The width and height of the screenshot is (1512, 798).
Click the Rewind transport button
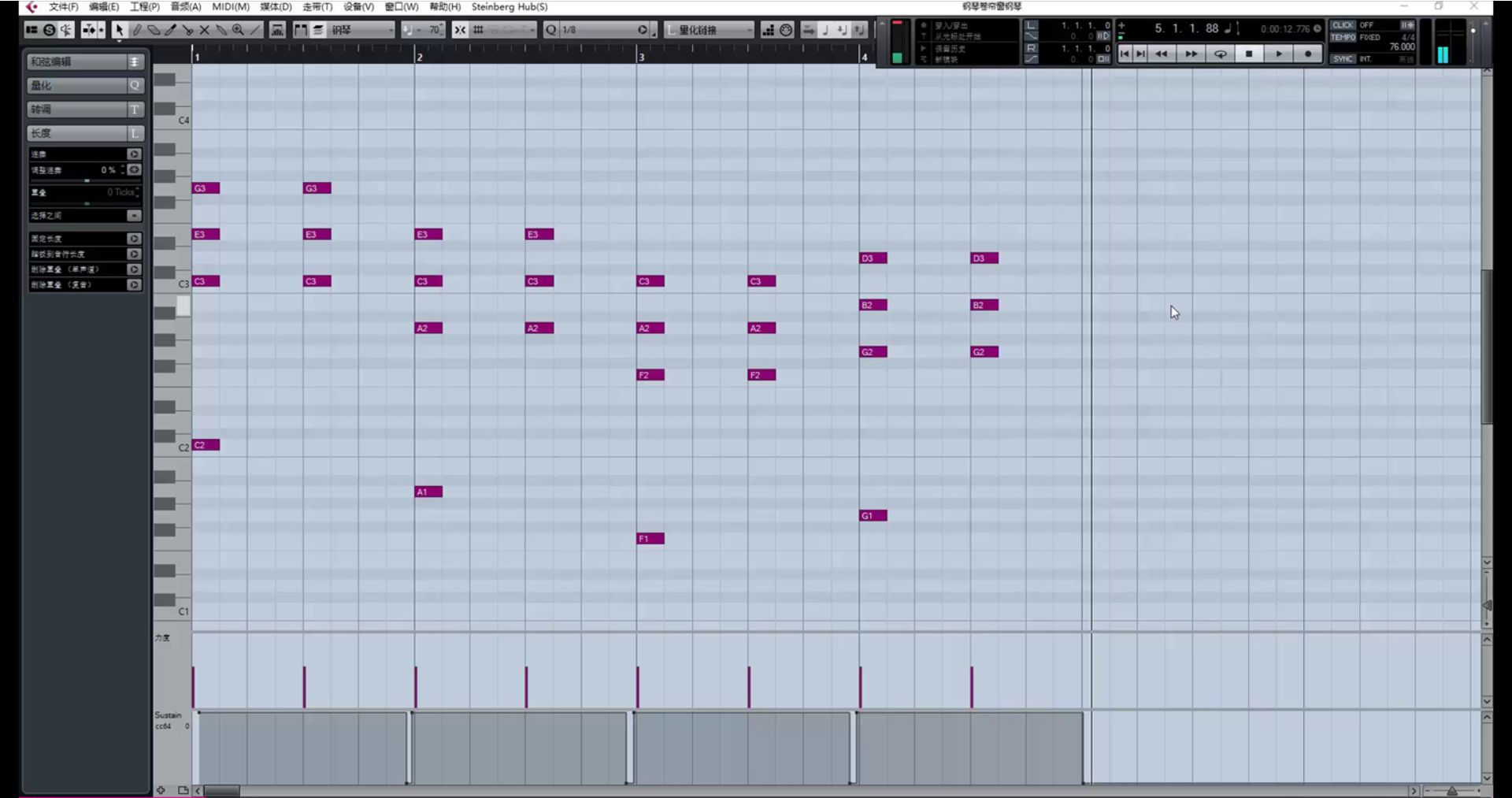point(1162,54)
